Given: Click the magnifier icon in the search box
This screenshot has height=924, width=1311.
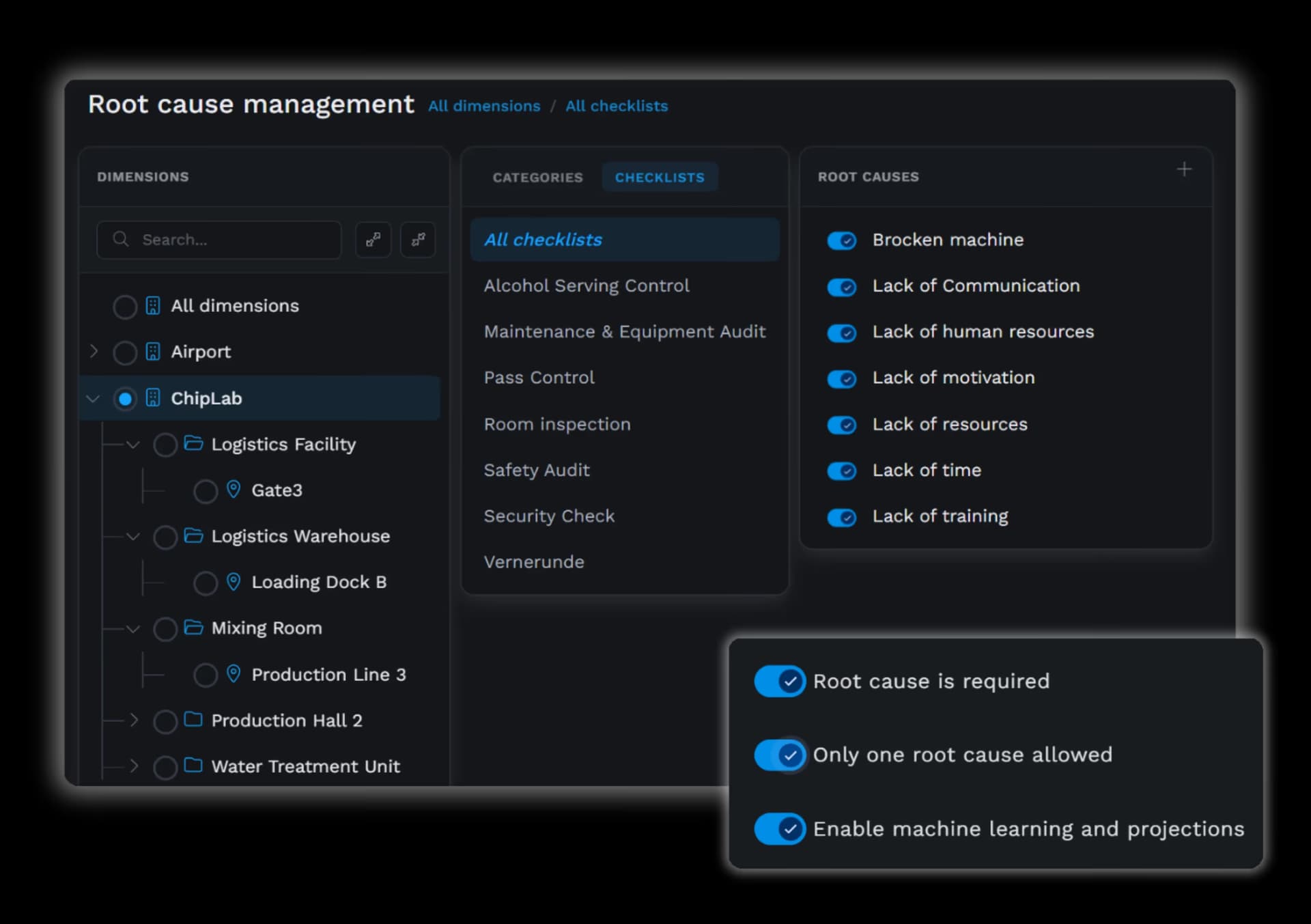Looking at the screenshot, I should pyautogui.click(x=121, y=239).
